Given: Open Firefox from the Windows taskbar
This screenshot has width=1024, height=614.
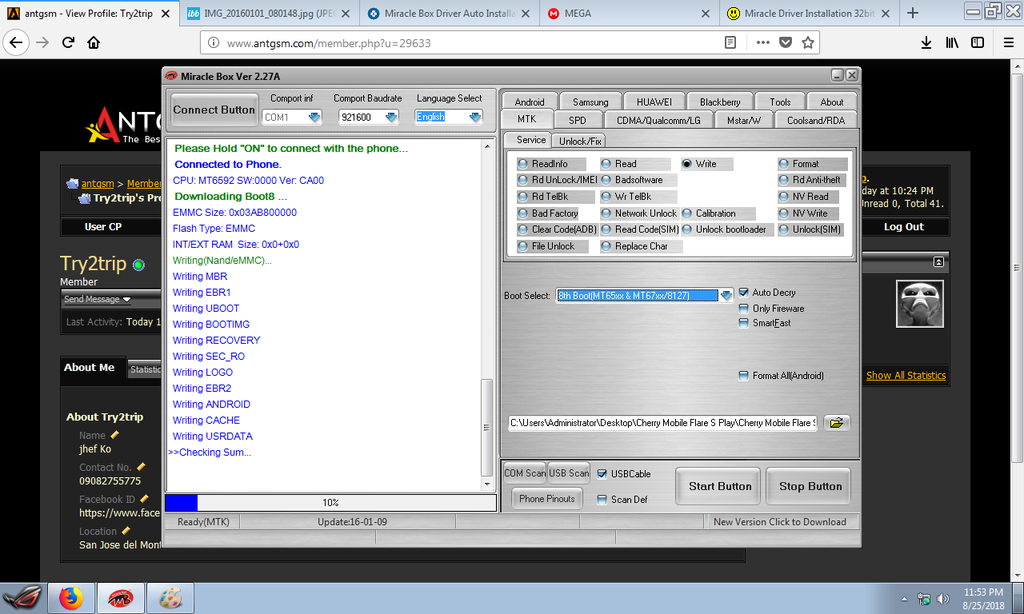Looking at the screenshot, I should point(71,598).
